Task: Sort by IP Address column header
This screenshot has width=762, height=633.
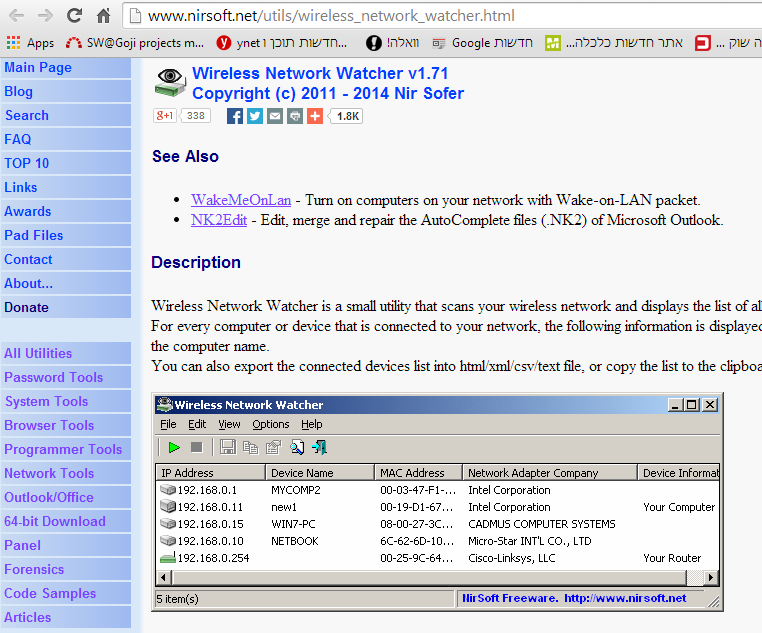Action: (210, 473)
